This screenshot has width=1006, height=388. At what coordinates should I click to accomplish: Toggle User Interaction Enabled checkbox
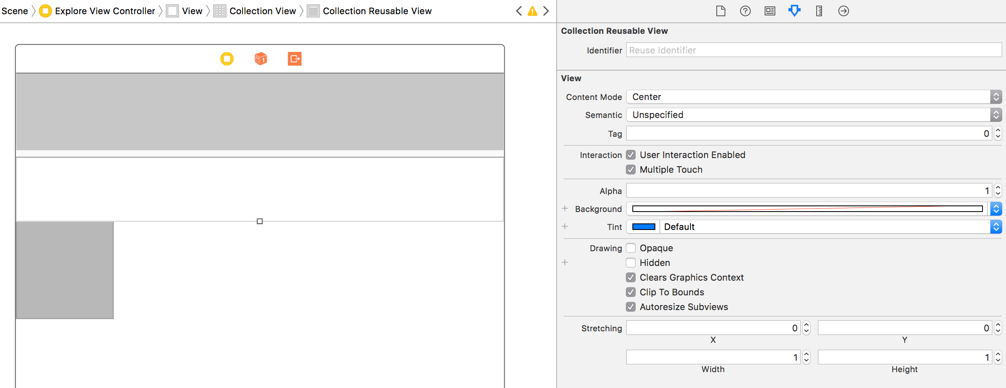pyautogui.click(x=631, y=155)
